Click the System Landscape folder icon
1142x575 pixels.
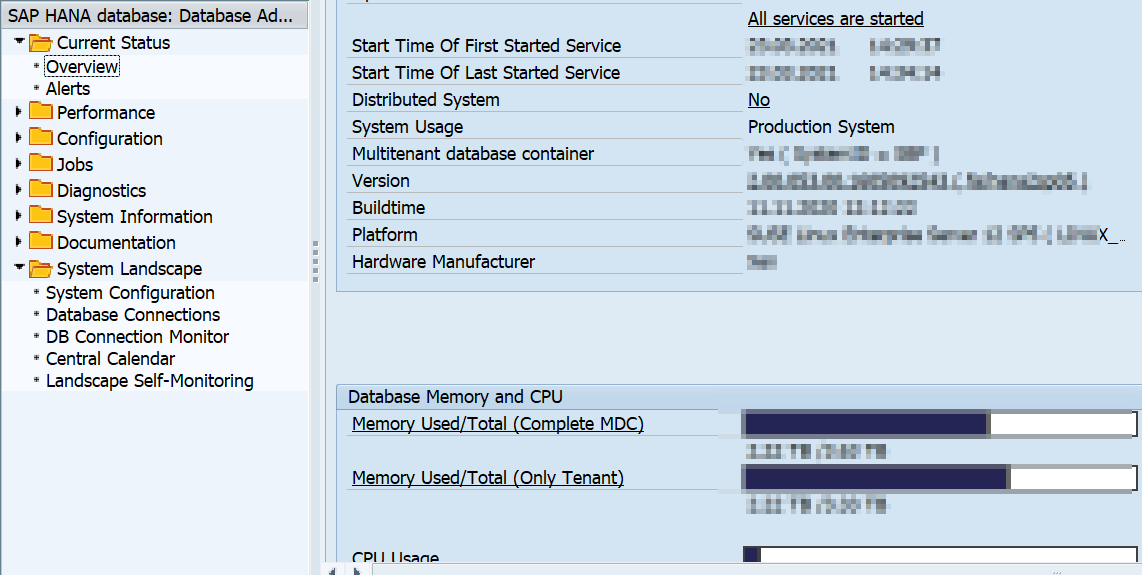click(x=41, y=269)
